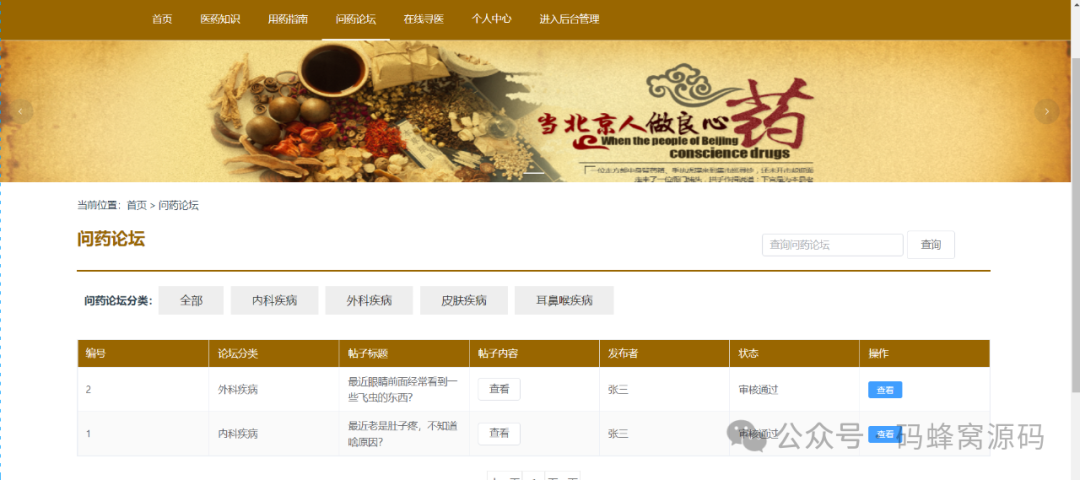Click post title 最近老是肚子疼，不知道啥原因?
This screenshot has height=480, width=1080.
(403, 434)
